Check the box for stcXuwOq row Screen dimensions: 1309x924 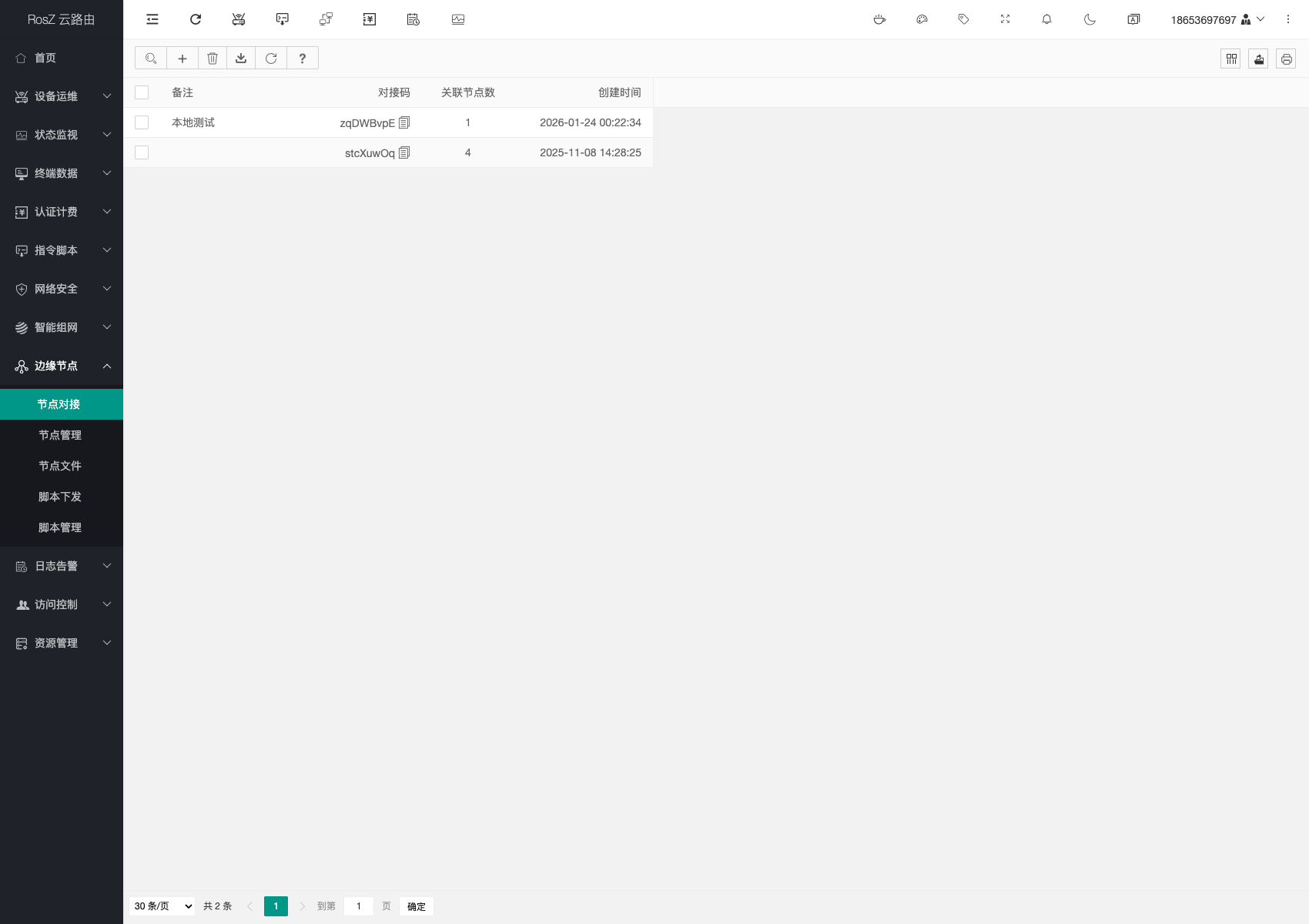142,152
